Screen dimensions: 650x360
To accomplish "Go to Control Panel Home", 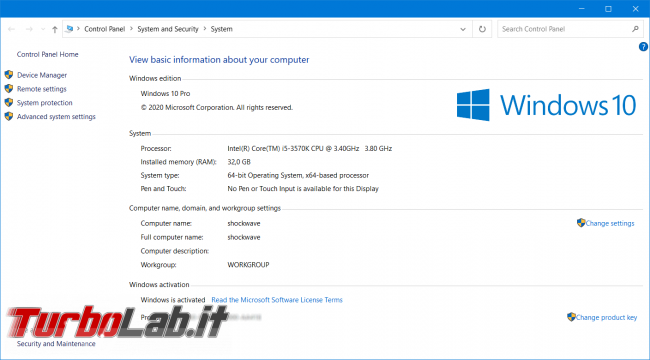I will (47, 54).
